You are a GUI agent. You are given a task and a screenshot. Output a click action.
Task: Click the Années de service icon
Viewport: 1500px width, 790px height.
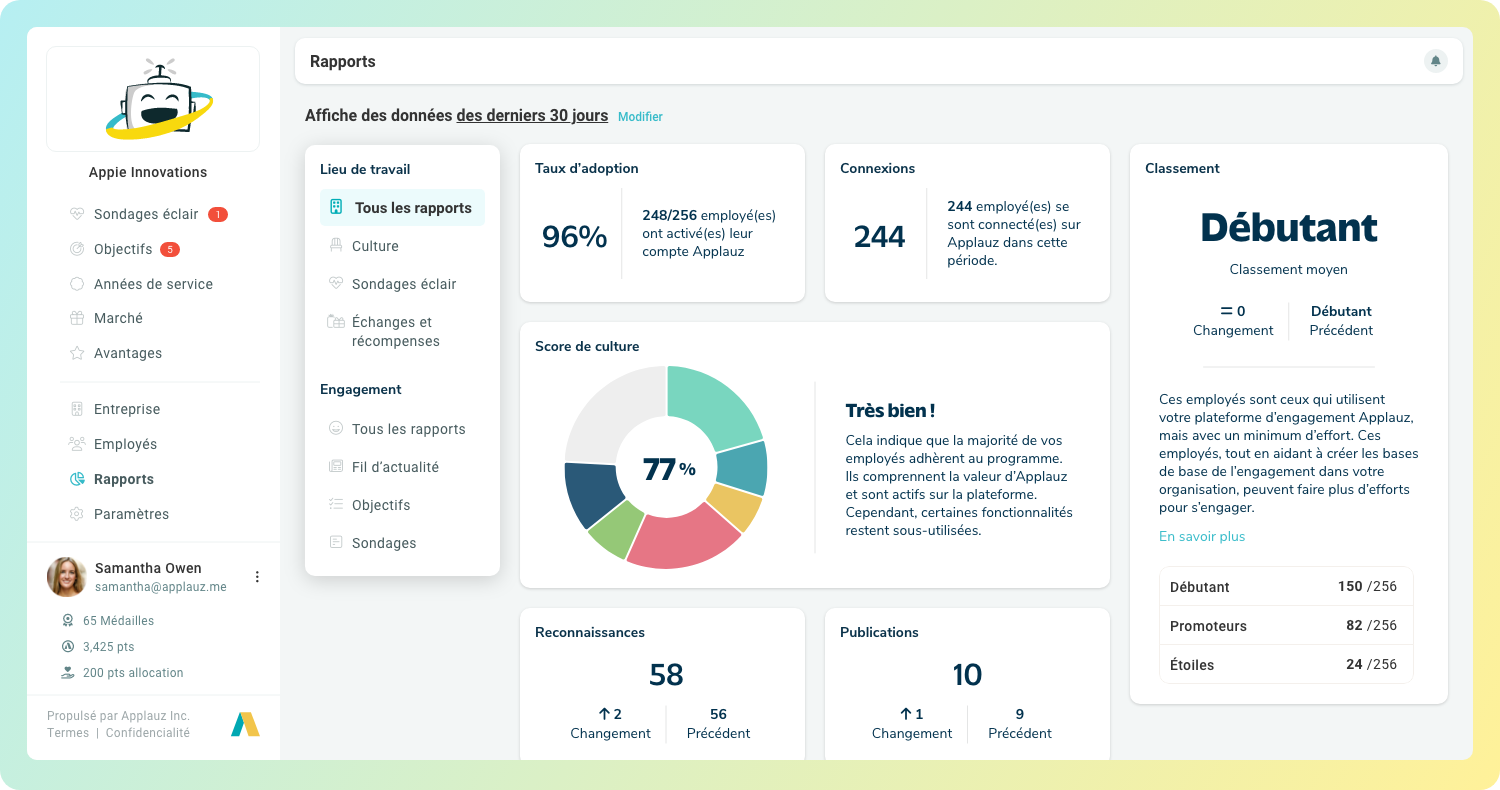tap(77, 284)
